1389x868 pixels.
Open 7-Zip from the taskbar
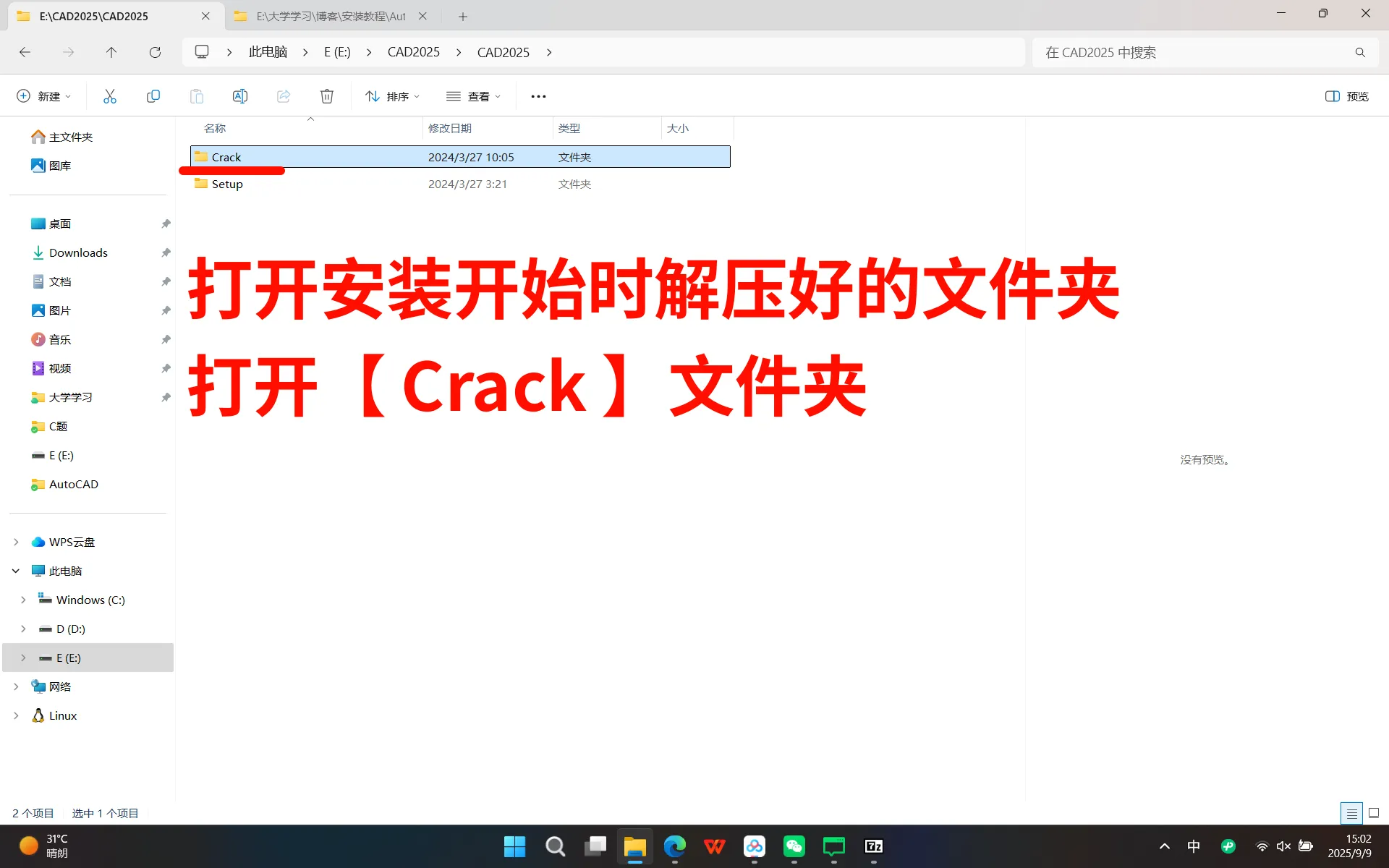tap(873, 846)
